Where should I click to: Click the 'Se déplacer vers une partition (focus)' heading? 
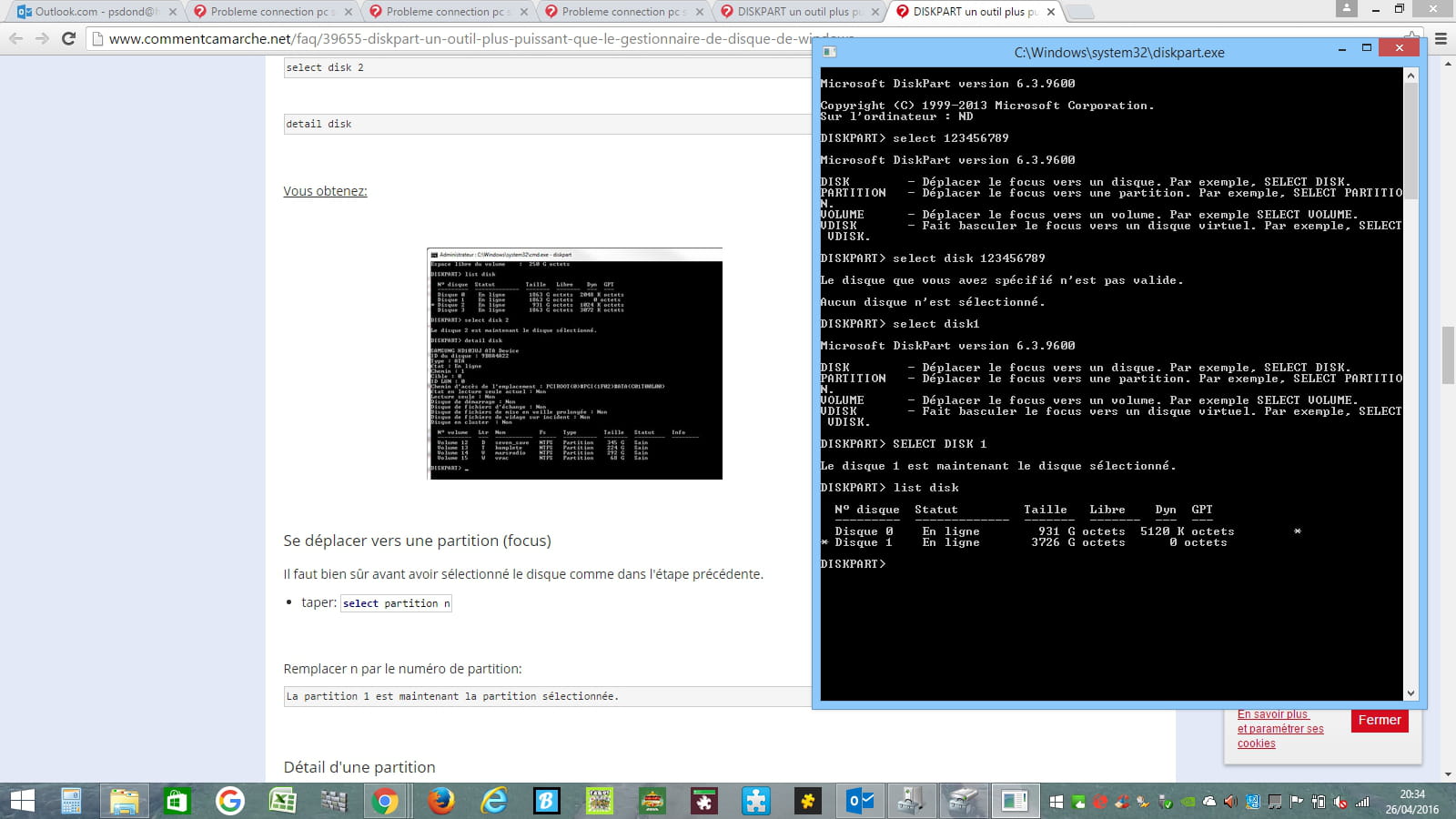click(x=417, y=541)
